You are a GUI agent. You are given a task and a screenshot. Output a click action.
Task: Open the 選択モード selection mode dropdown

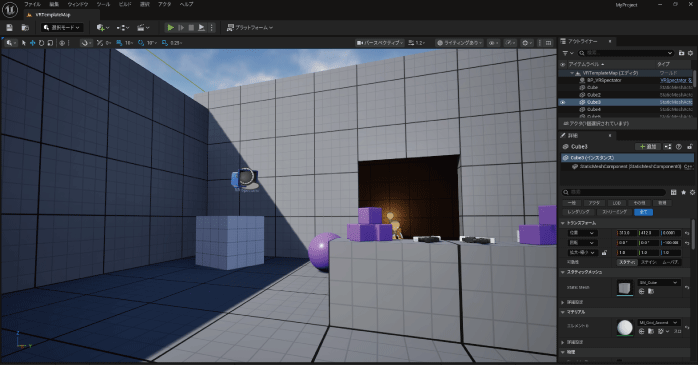point(62,28)
